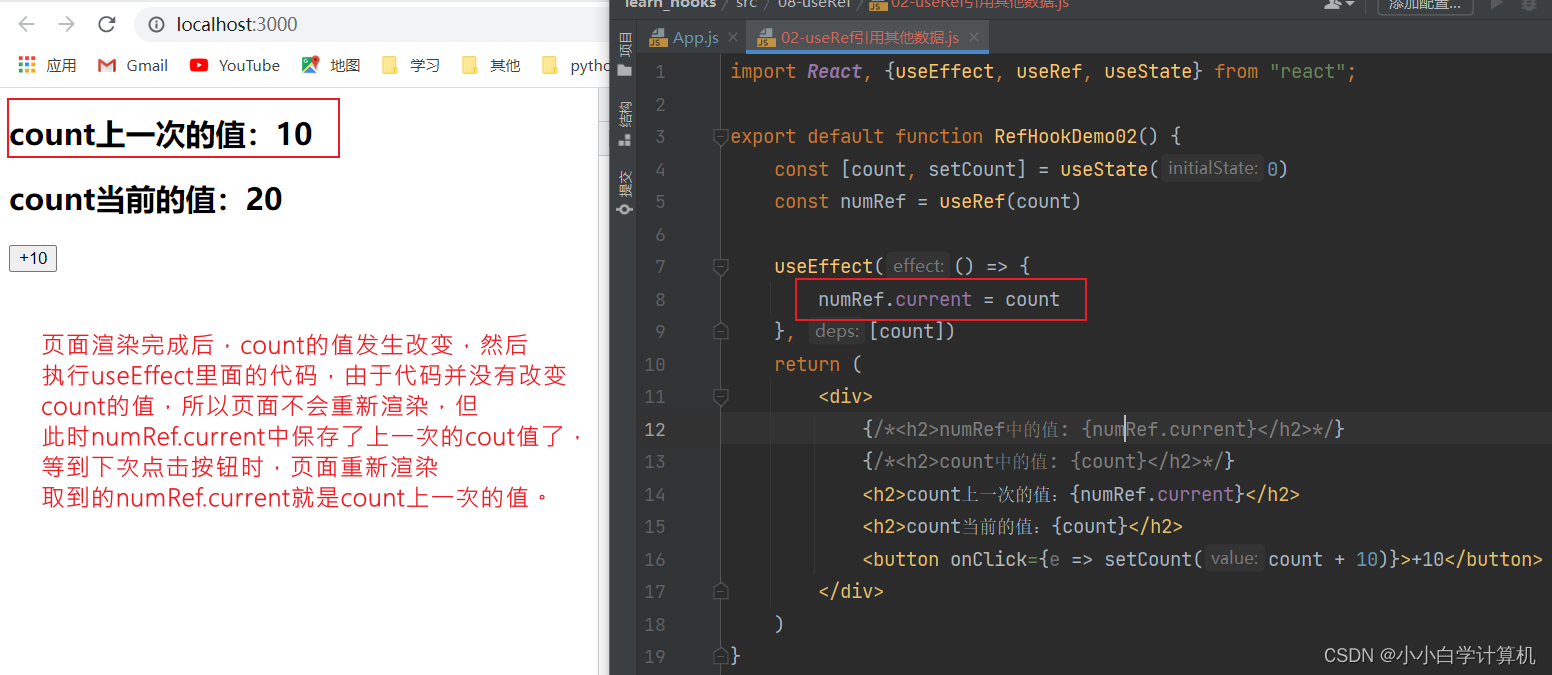Screen dimensions: 1552x675
Task: Open the 其他 bookmark folder
Action: [491, 65]
